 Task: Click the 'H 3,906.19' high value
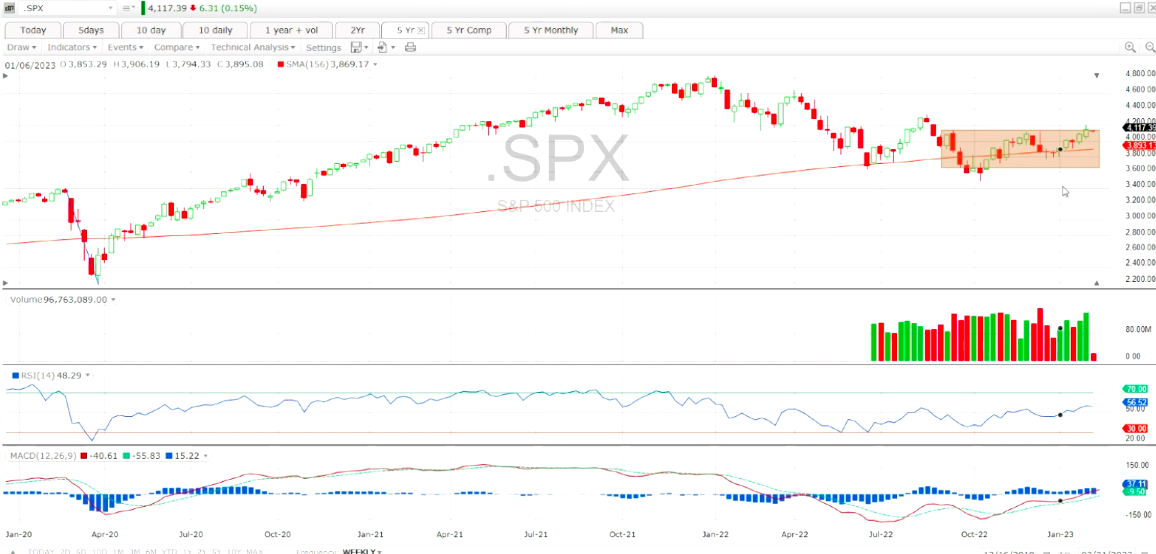pos(137,65)
